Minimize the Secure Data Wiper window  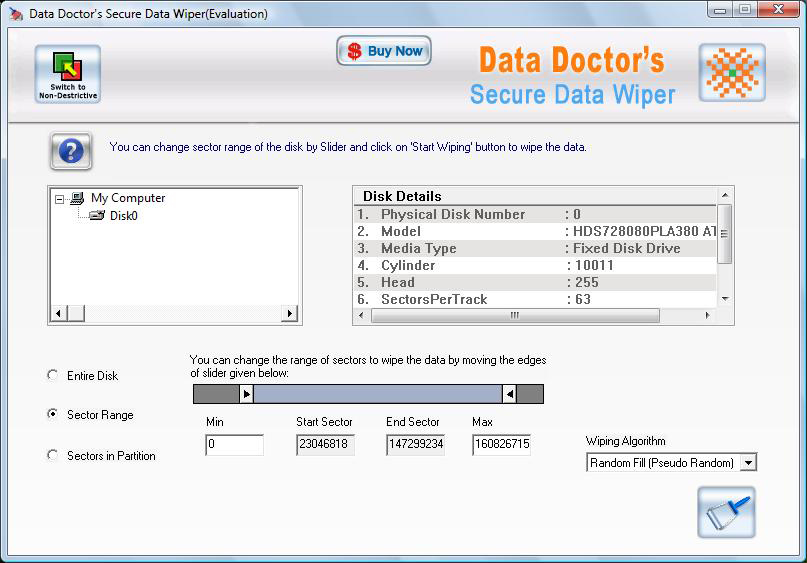[720, 10]
